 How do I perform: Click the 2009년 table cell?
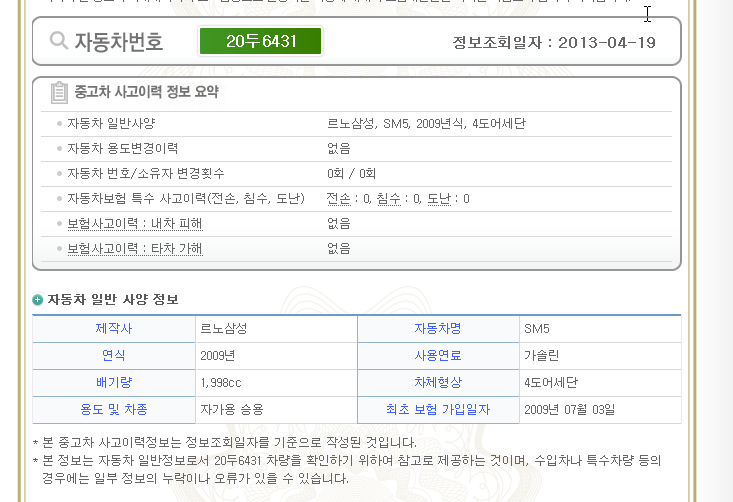(276, 356)
